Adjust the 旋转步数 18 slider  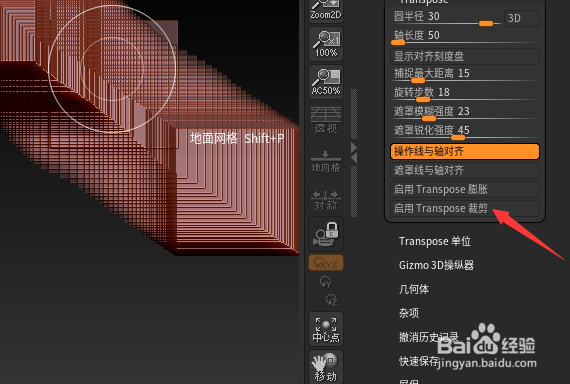[465, 94]
